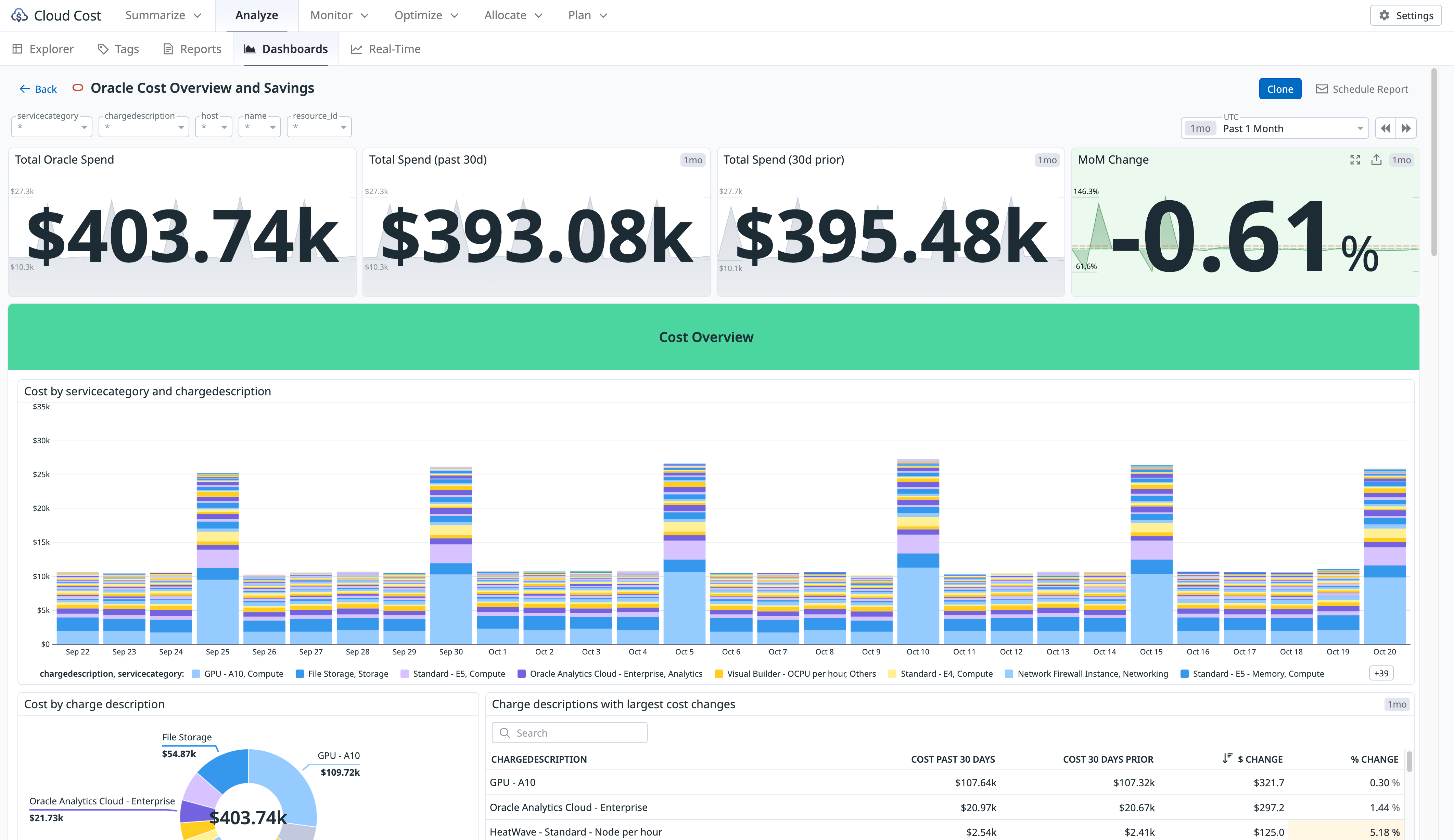Viewport: 1454px width, 840px height.
Task: Click the Real-Time line chart icon
Action: [356, 49]
